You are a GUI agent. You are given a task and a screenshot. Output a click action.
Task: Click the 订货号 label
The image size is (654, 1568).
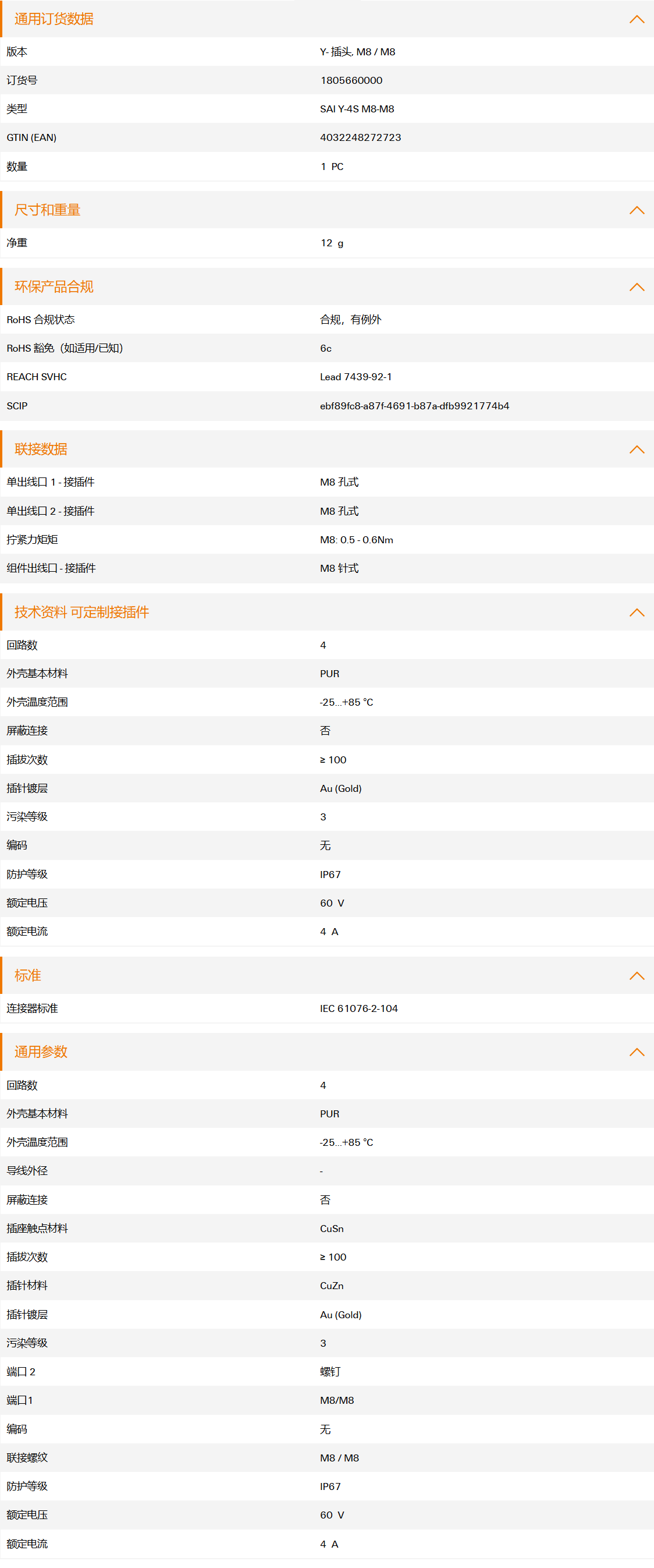pyautogui.click(x=22, y=80)
